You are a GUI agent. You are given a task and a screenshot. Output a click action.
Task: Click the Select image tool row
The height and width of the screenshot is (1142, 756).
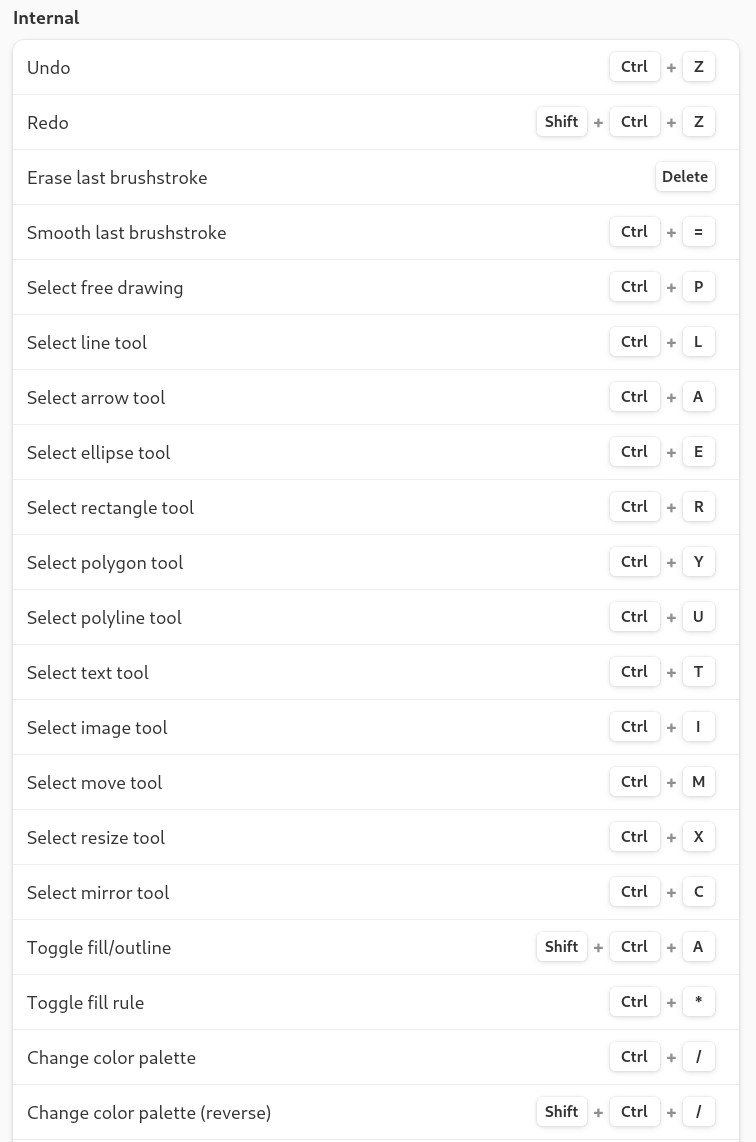[x=376, y=727]
